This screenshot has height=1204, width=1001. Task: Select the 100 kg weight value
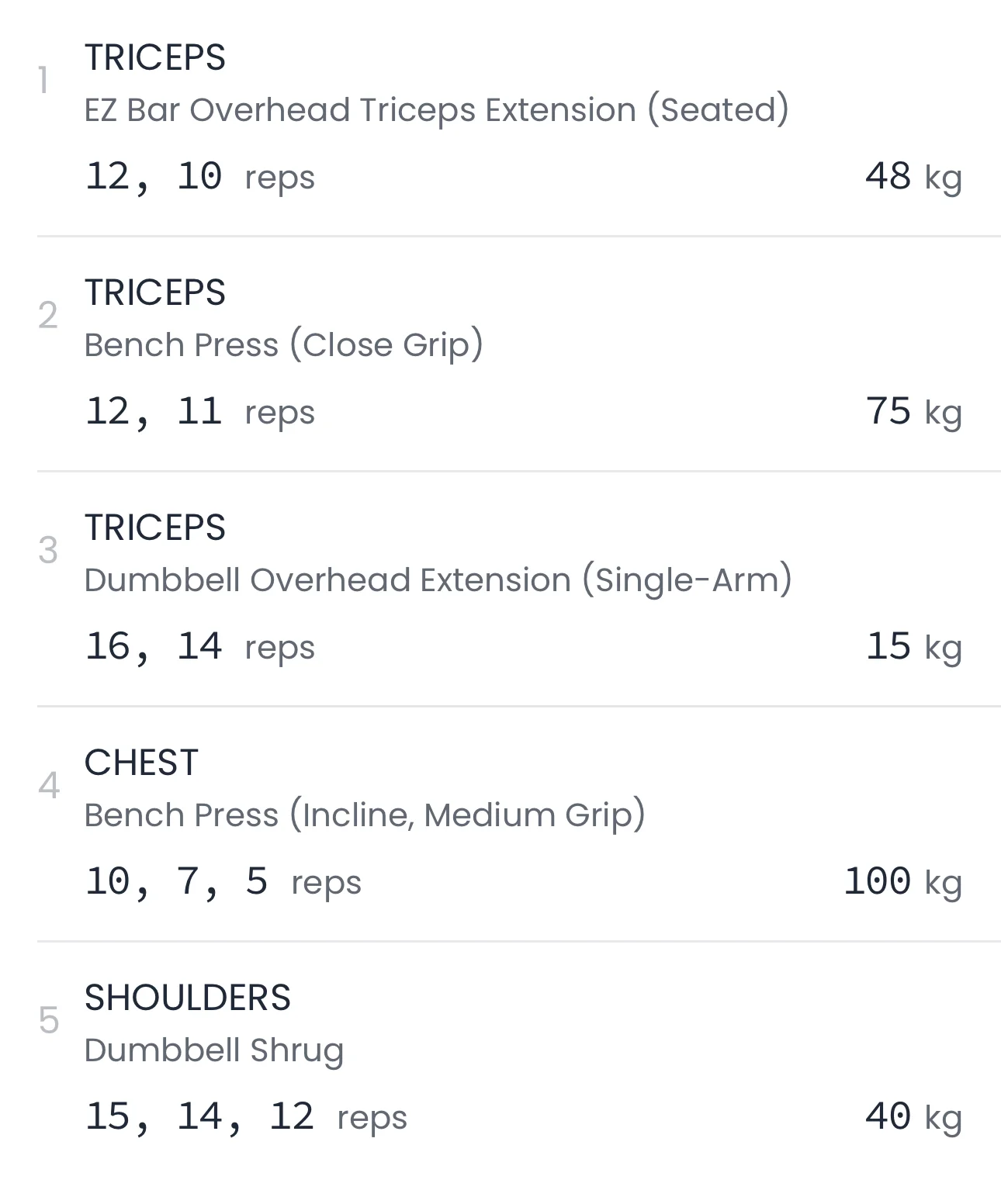click(902, 882)
